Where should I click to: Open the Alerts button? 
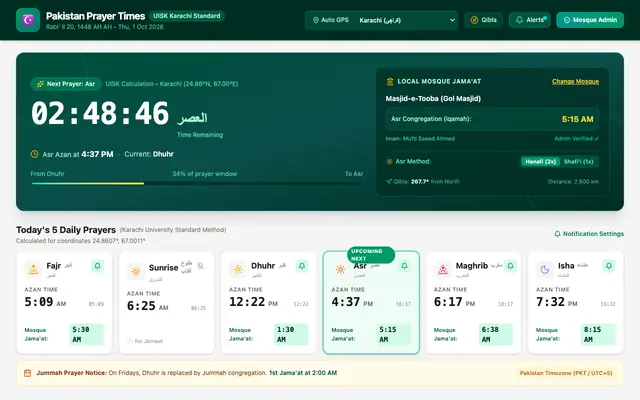pyautogui.click(x=530, y=20)
